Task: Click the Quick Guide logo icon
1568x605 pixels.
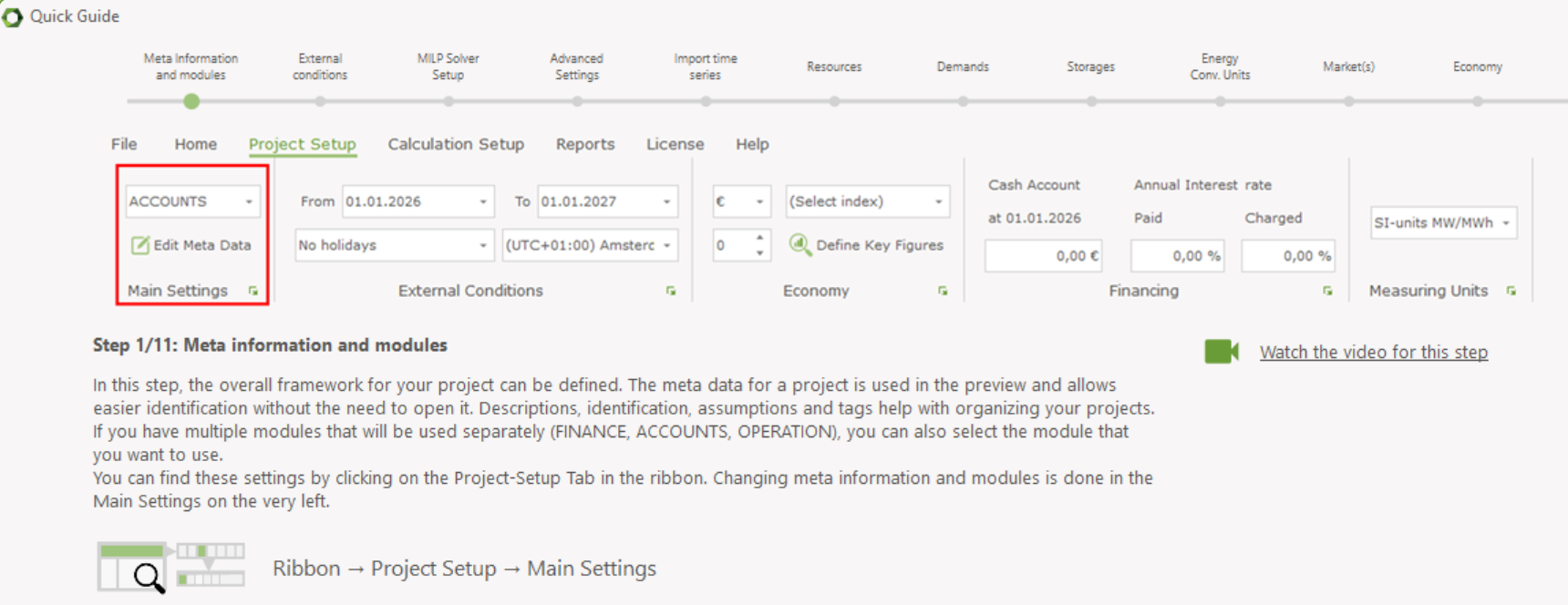Action: click(x=12, y=16)
